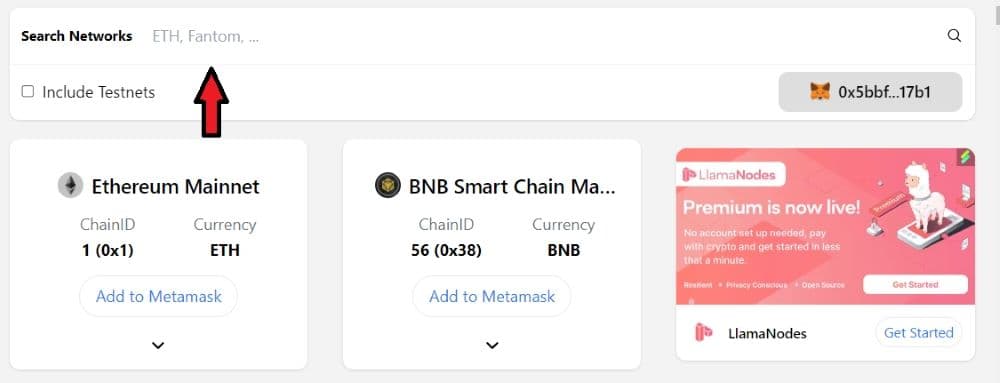Image resolution: width=1000 pixels, height=383 pixels.
Task: Expand BNB Smart Chain card chevron
Action: pos(492,345)
